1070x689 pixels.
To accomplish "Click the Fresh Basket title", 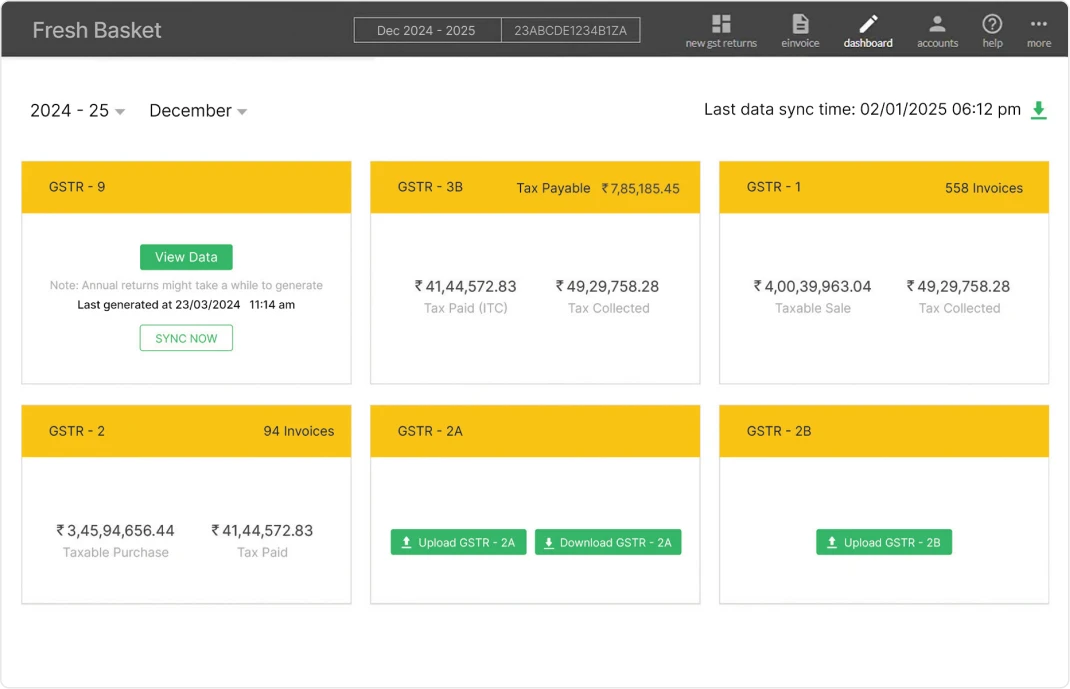I will [x=96, y=30].
